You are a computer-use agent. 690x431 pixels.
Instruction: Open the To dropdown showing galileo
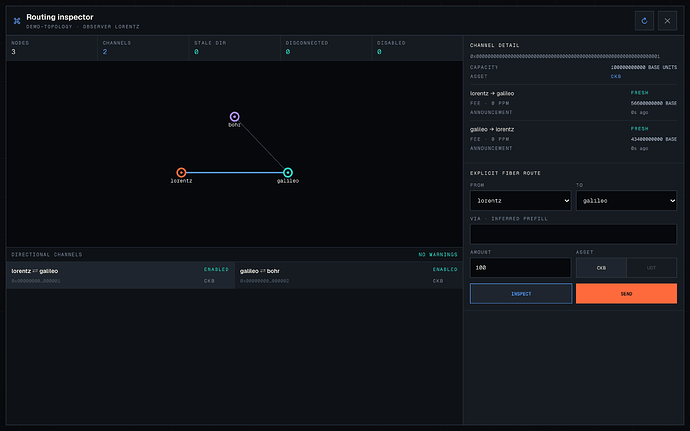[626, 201]
